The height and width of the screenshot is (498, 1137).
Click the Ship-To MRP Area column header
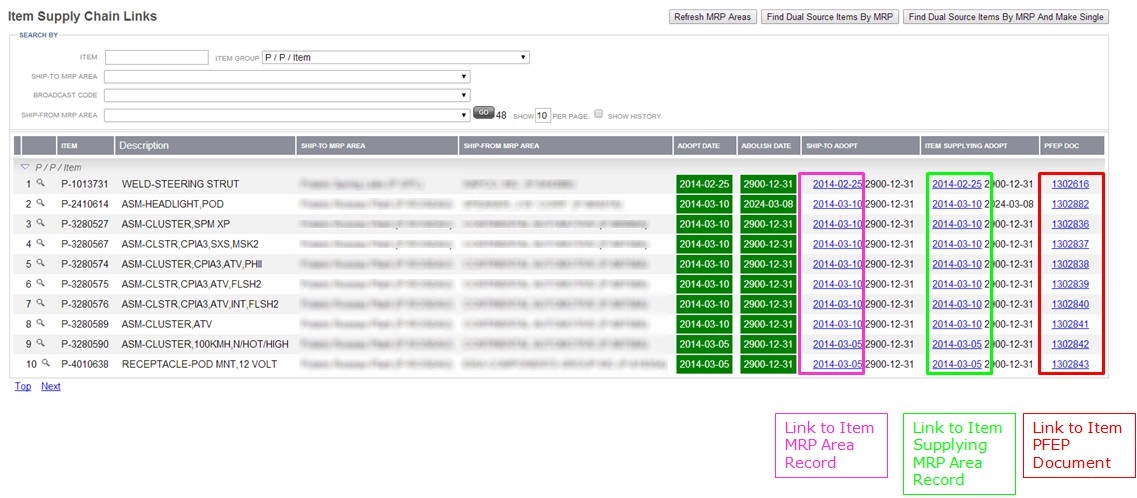(x=377, y=146)
